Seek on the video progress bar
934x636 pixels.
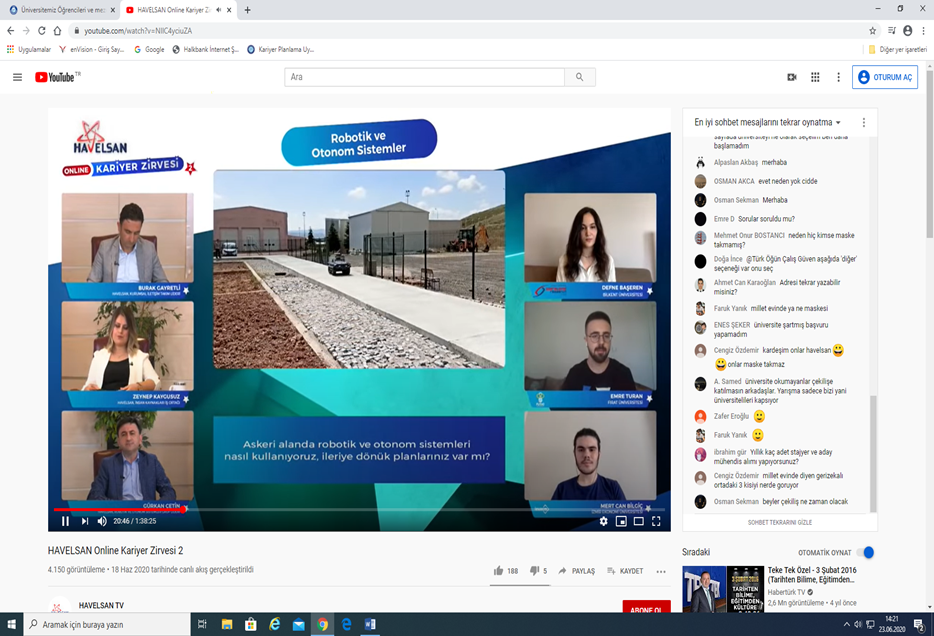coord(359,510)
